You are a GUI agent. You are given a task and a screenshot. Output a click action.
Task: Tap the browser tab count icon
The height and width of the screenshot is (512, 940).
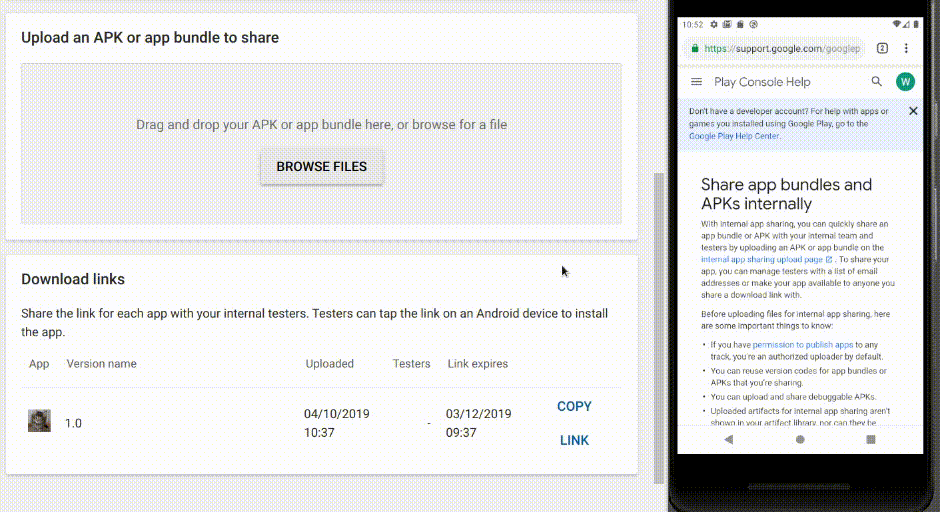click(x=882, y=48)
